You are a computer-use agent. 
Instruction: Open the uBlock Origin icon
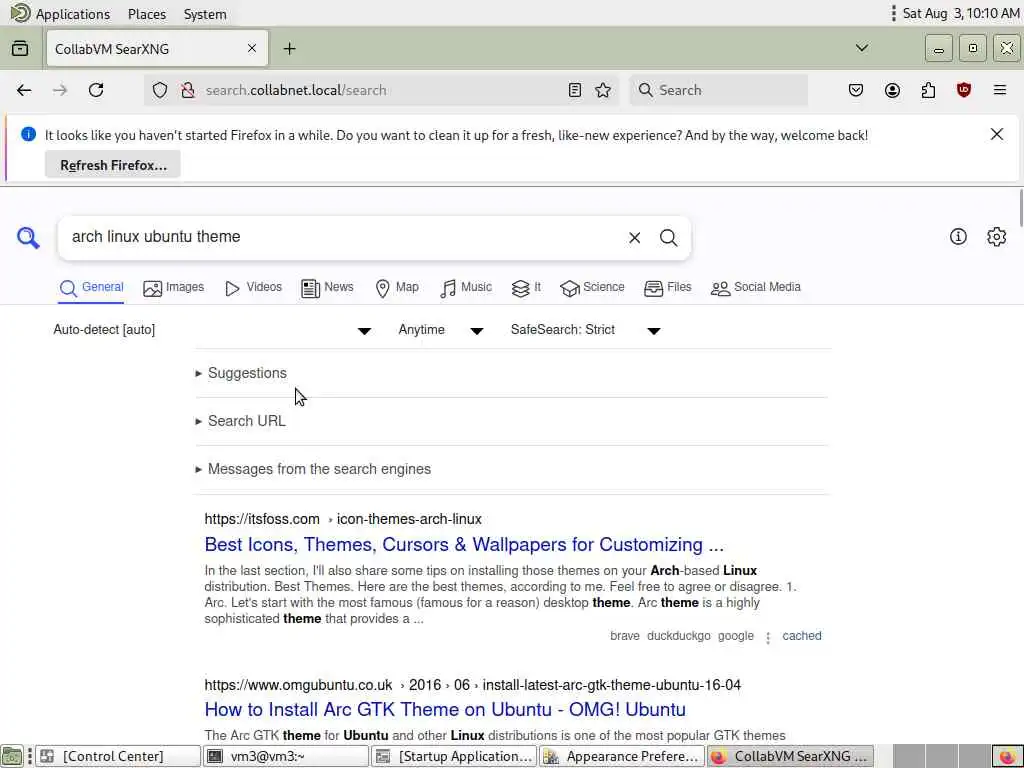coord(964,90)
